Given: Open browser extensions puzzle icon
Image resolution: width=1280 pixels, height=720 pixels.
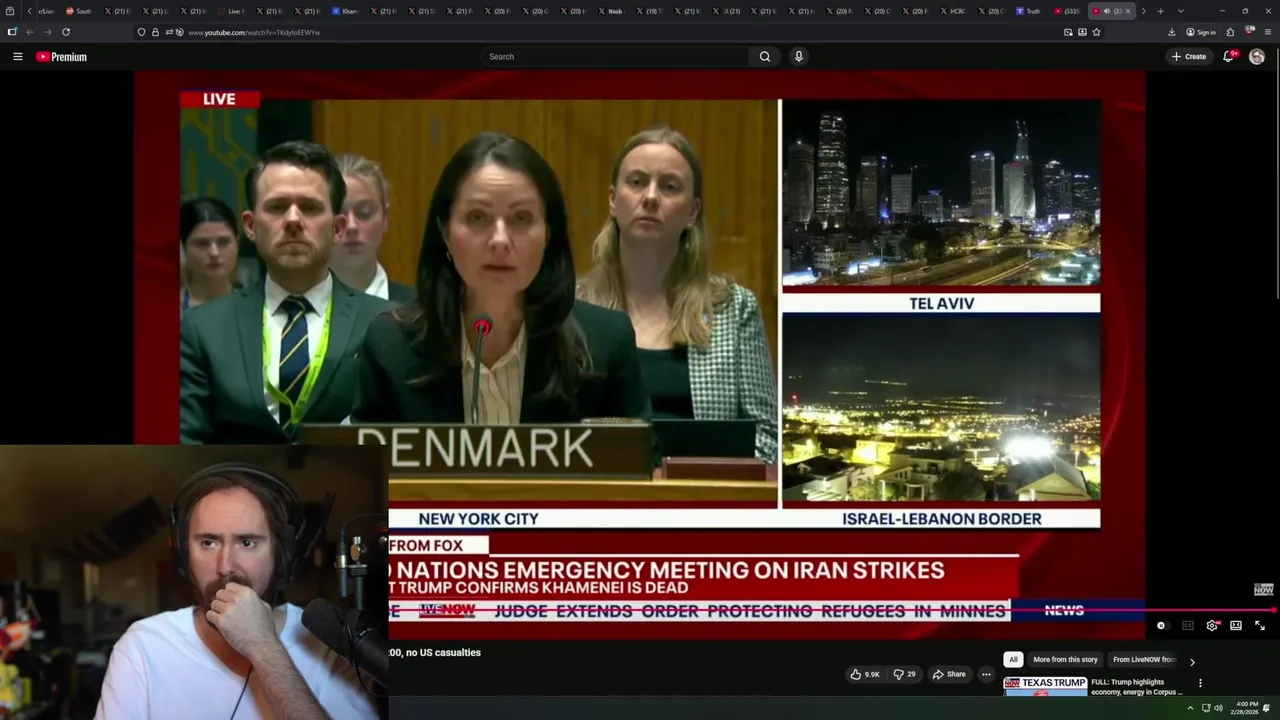Looking at the screenshot, I should click(1230, 32).
